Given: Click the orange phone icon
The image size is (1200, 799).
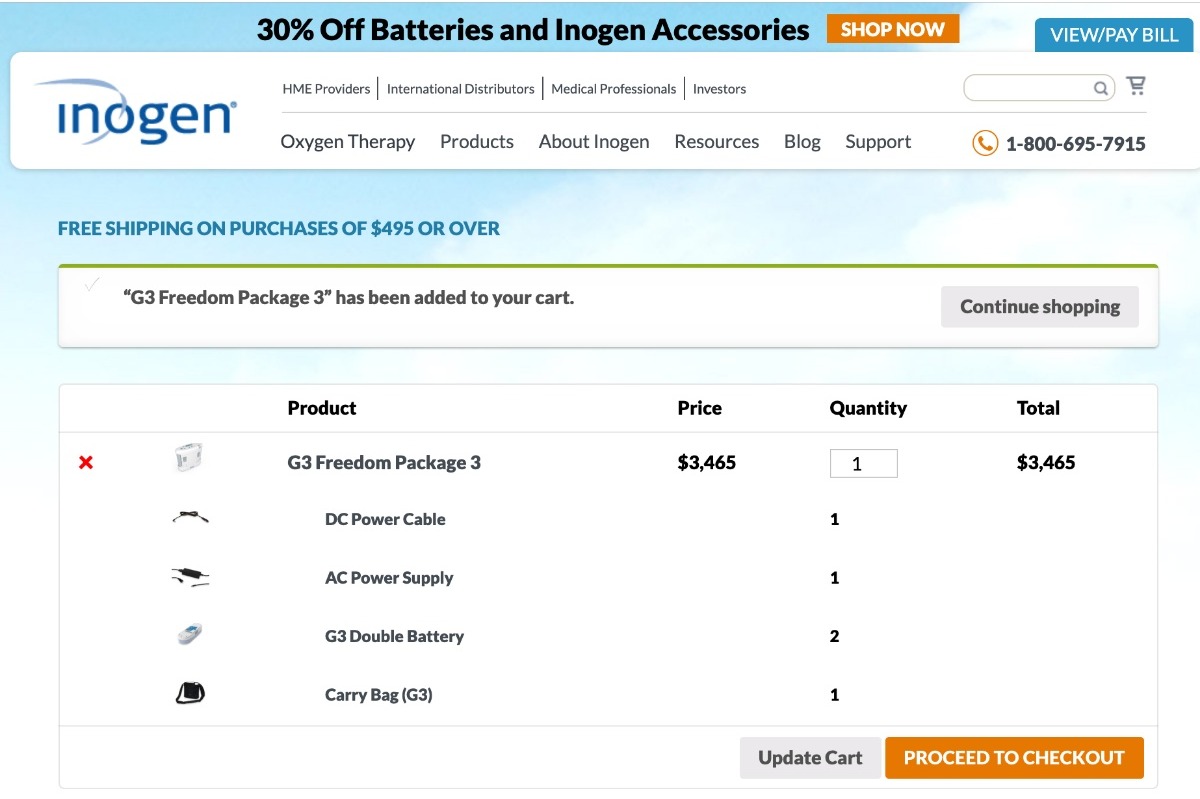Looking at the screenshot, I should 985,143.
